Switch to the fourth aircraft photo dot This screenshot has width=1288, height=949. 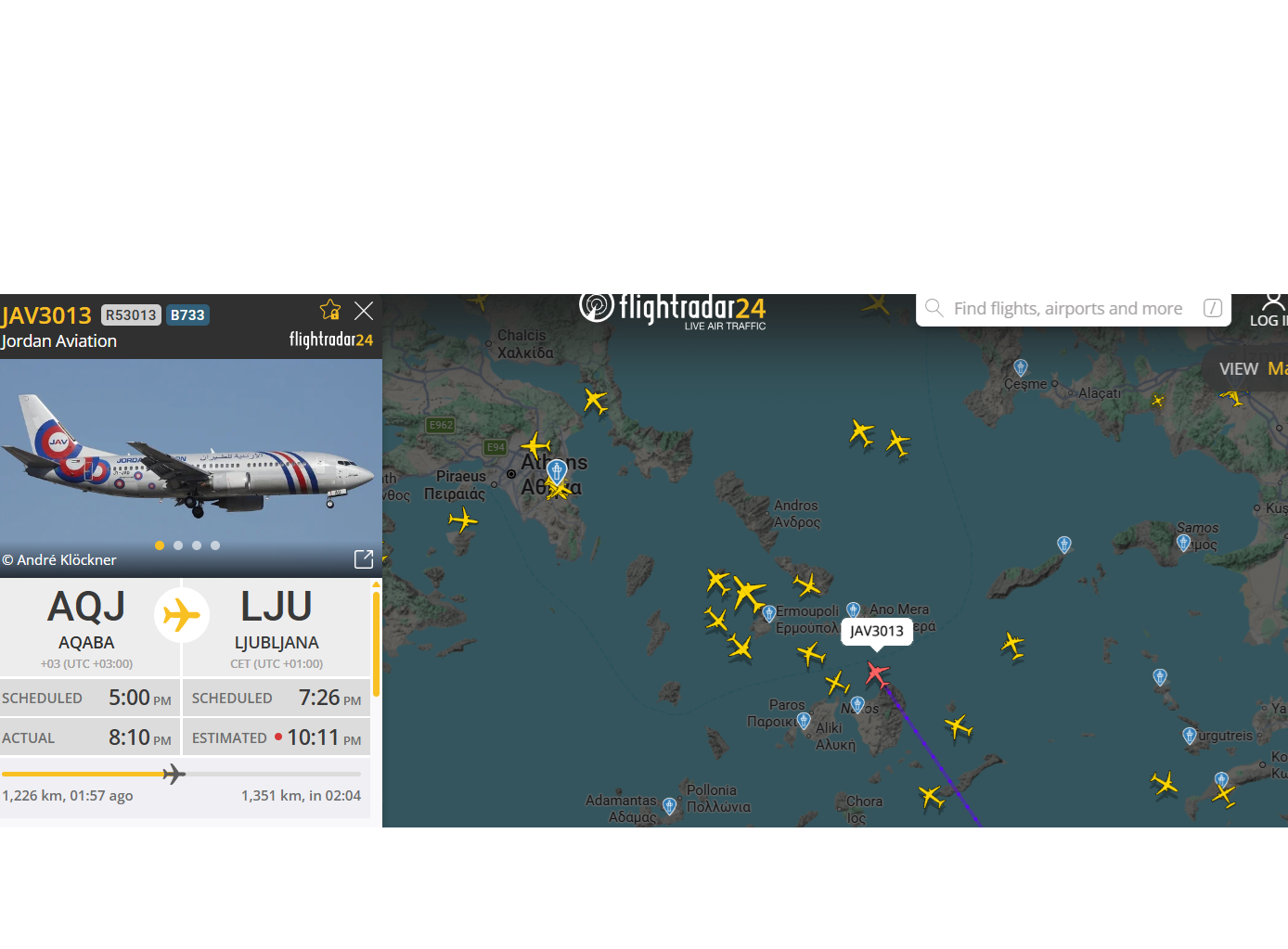215,545
